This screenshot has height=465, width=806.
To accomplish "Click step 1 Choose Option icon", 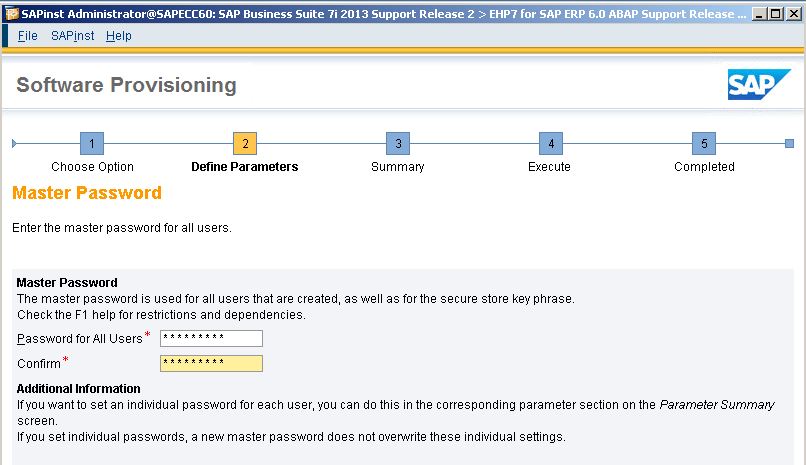I will point(92,143).
